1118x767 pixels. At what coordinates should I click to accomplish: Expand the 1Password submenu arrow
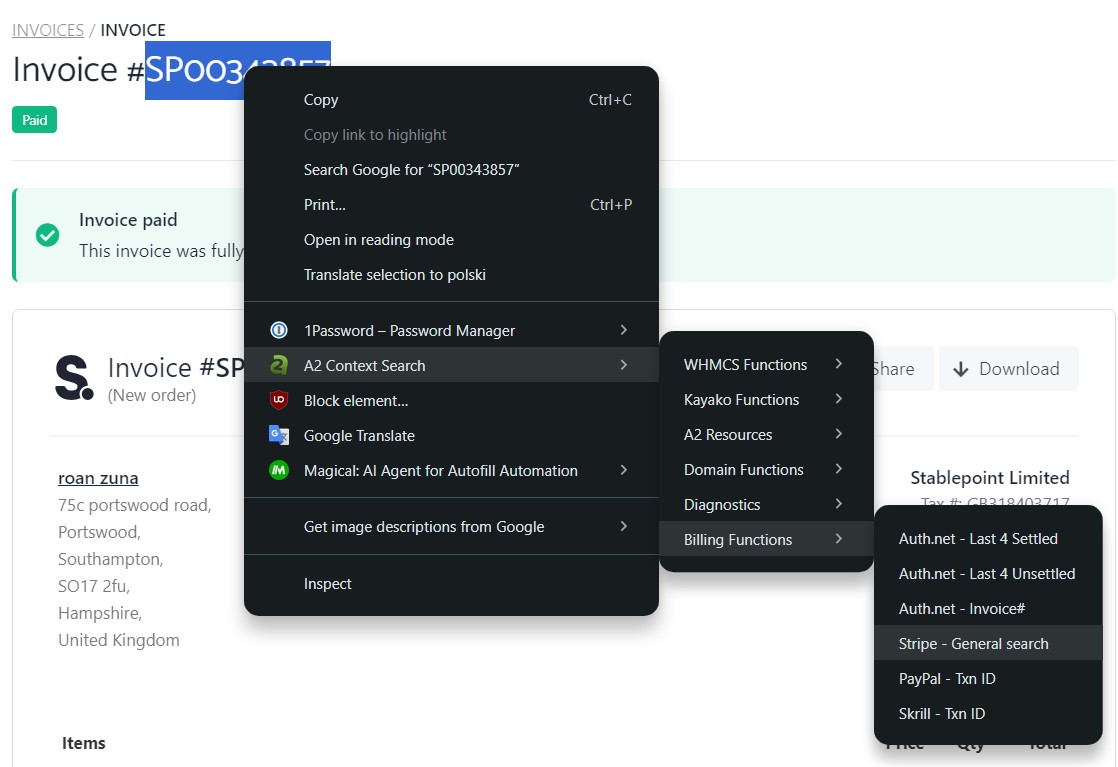point(624,329)
